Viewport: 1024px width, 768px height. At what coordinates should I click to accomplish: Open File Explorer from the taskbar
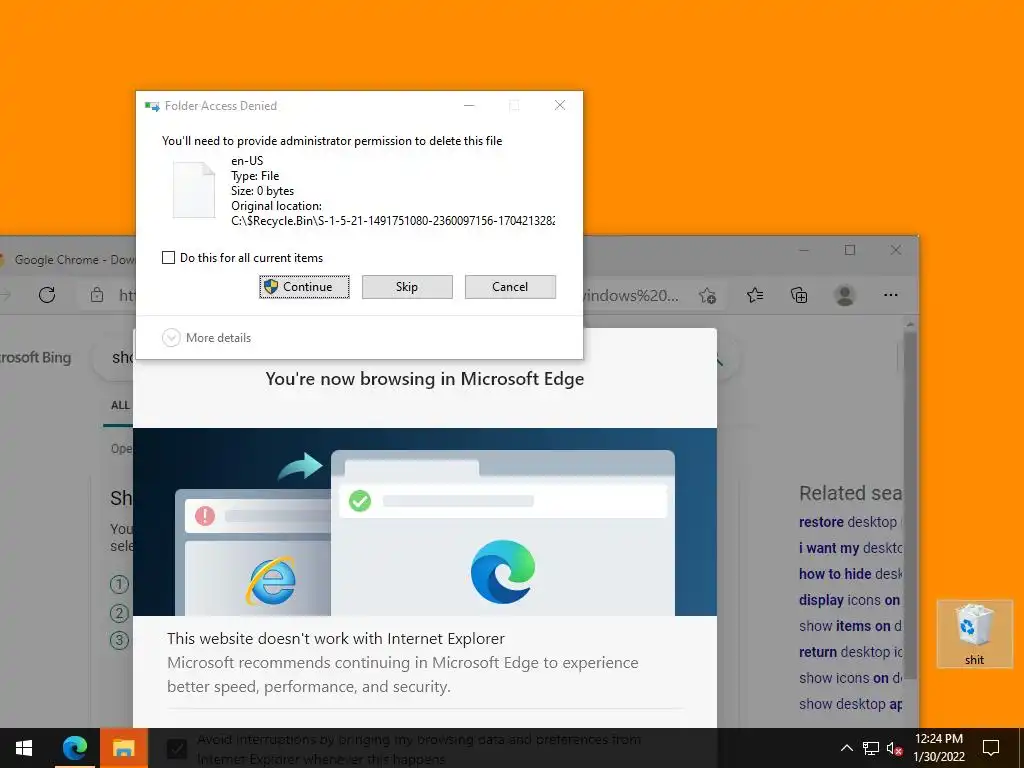click(123, 748)
